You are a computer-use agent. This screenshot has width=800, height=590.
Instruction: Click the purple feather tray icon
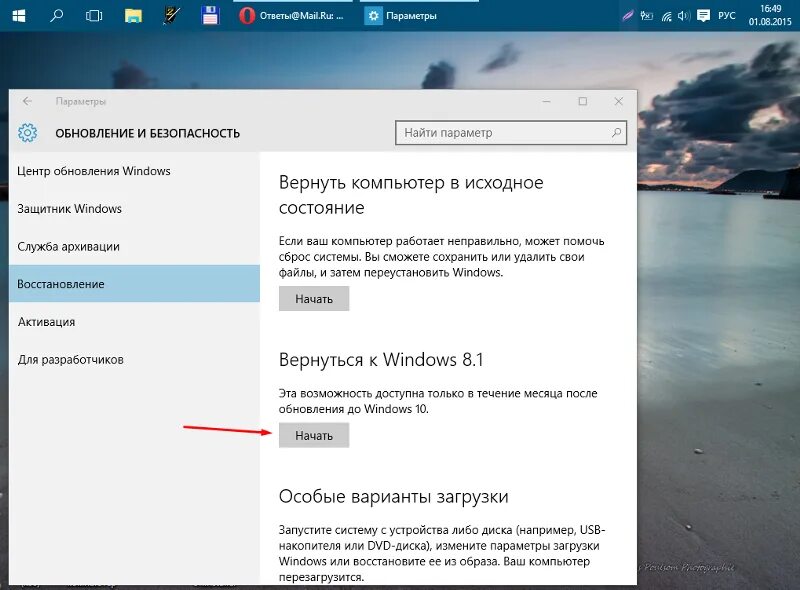(x=628, y=16)
